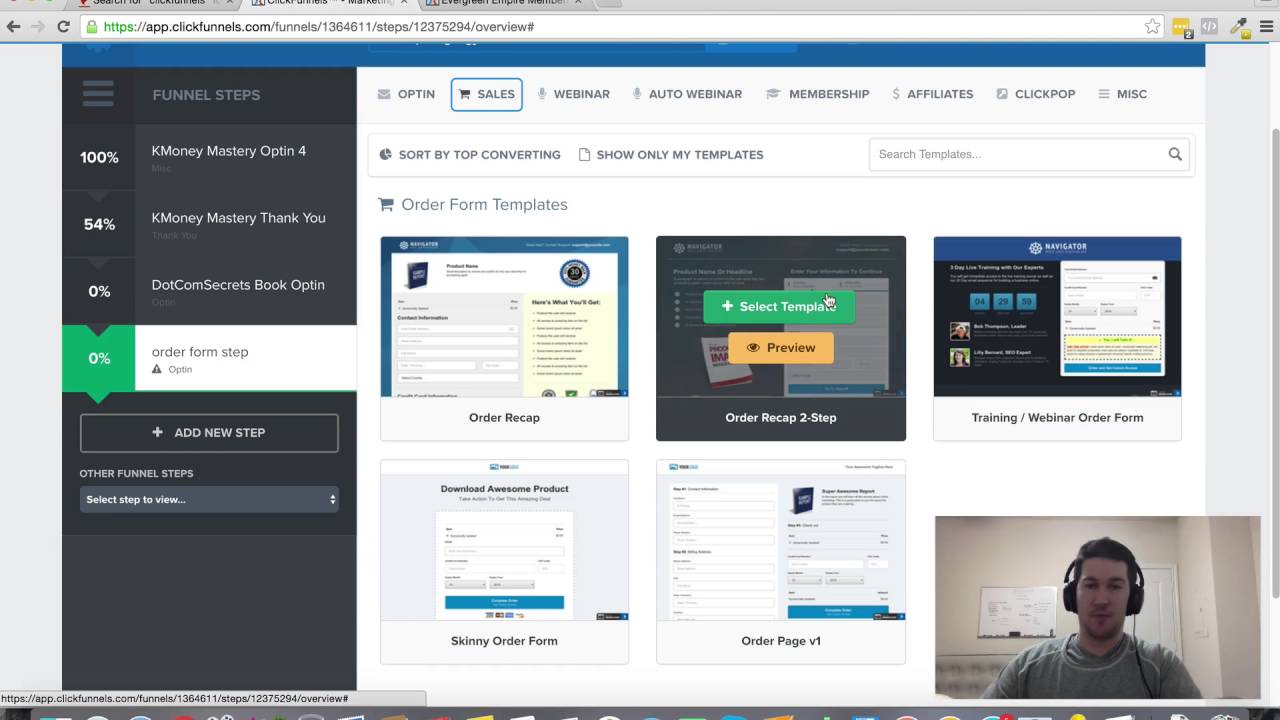Go back with the browser back arrow
This screenshot has width=1280, height=720.
click(13, 27)
